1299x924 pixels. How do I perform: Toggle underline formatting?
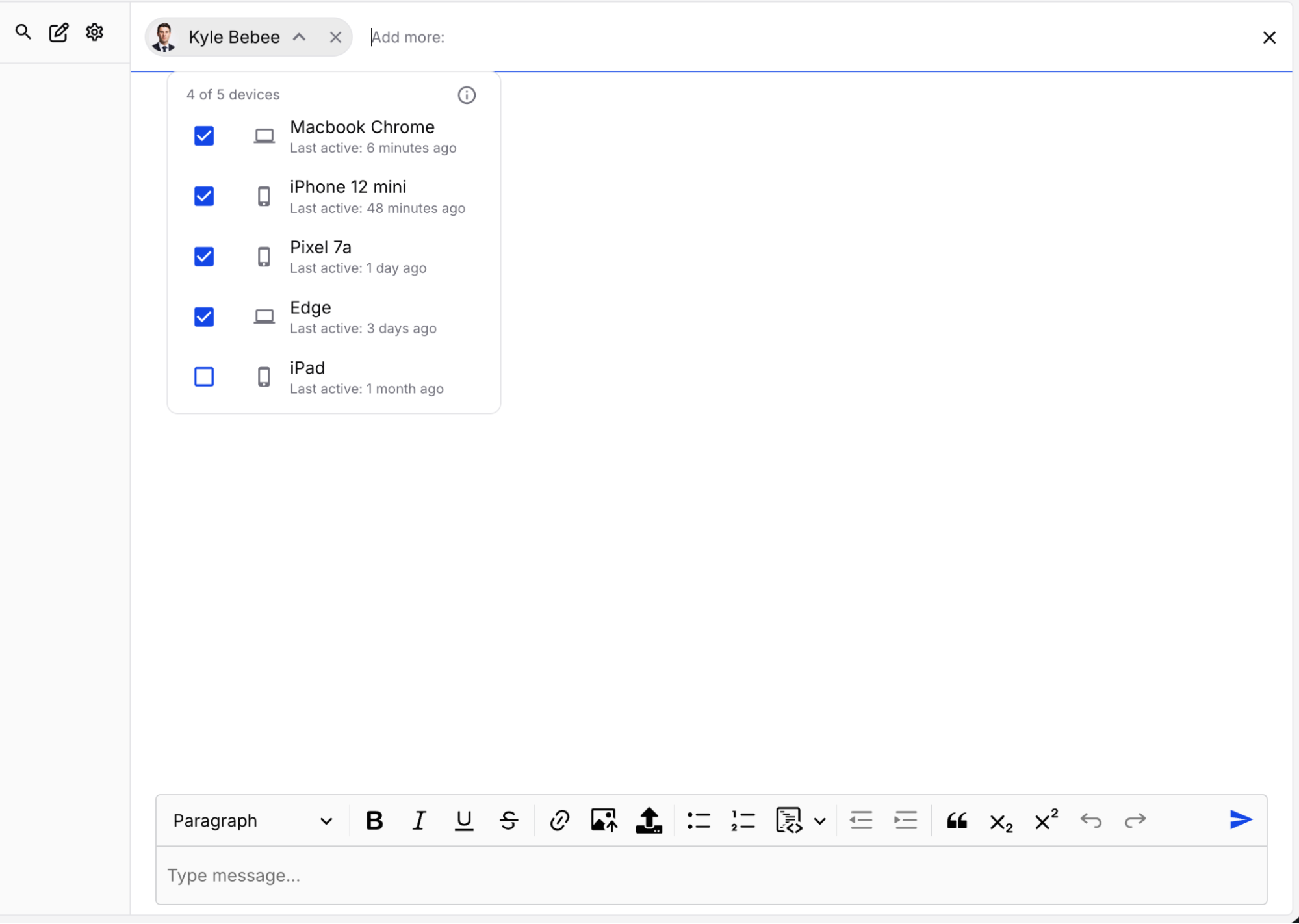pyautogui.click(x=464, y=821)
